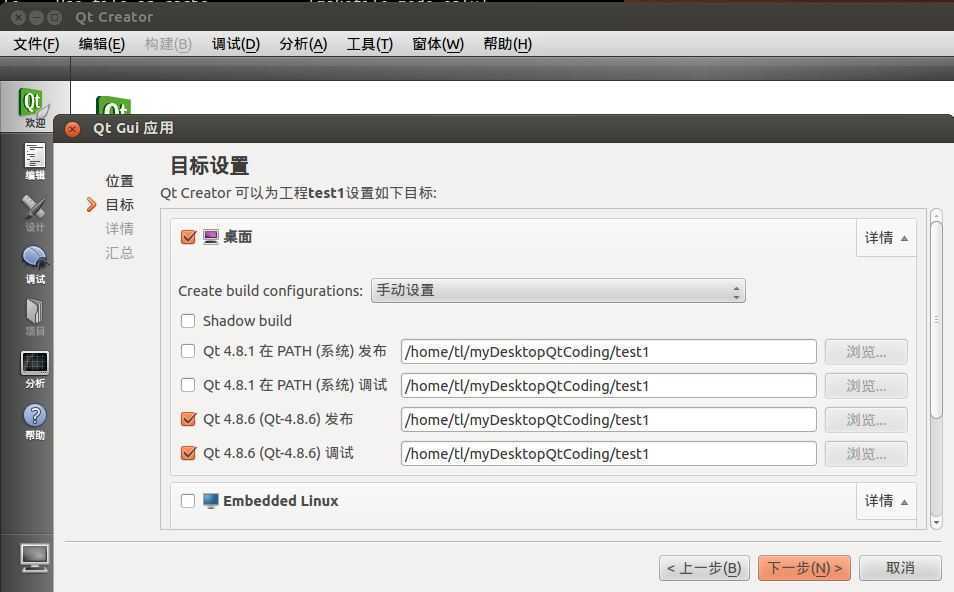This screenshot has height=592, width=954.
Task: Close the Qt Gui 应用 wizard dialog
Action: click(72, 129)
